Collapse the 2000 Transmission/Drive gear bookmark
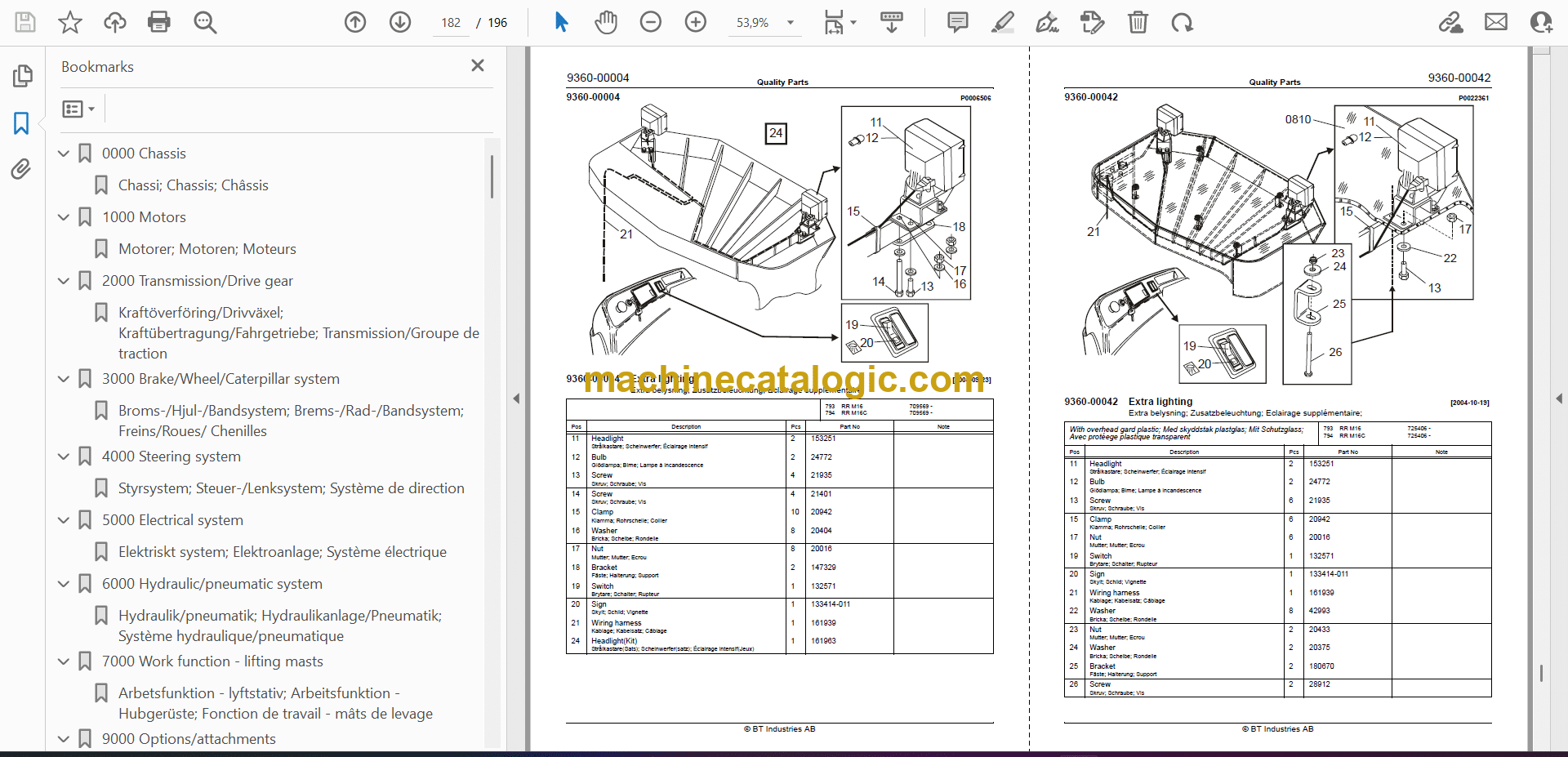The height and width of the screenshot is (757, 1568). (x=64, y=281)
